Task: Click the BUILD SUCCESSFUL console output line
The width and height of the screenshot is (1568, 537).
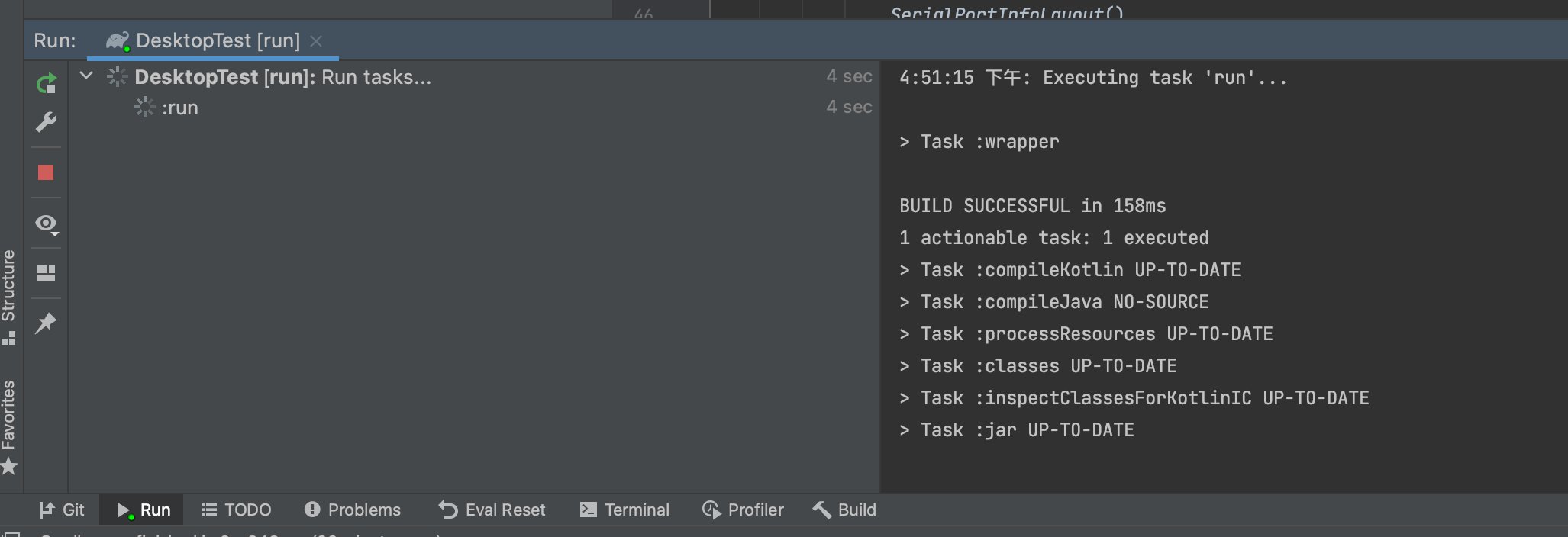Action: [x=1032, y=206]
